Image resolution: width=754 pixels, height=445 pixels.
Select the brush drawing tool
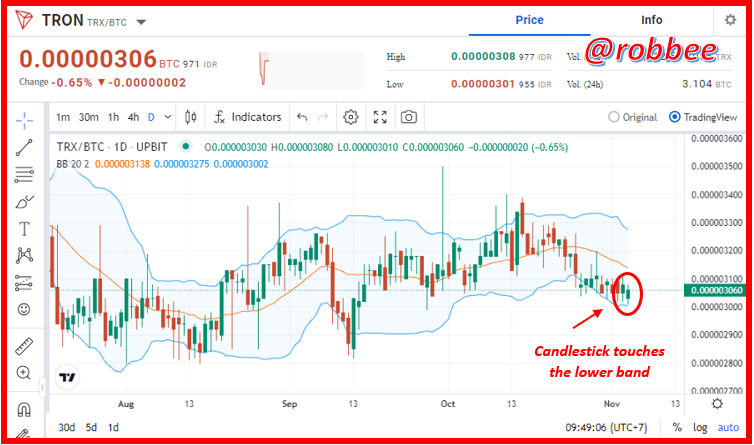24,202
